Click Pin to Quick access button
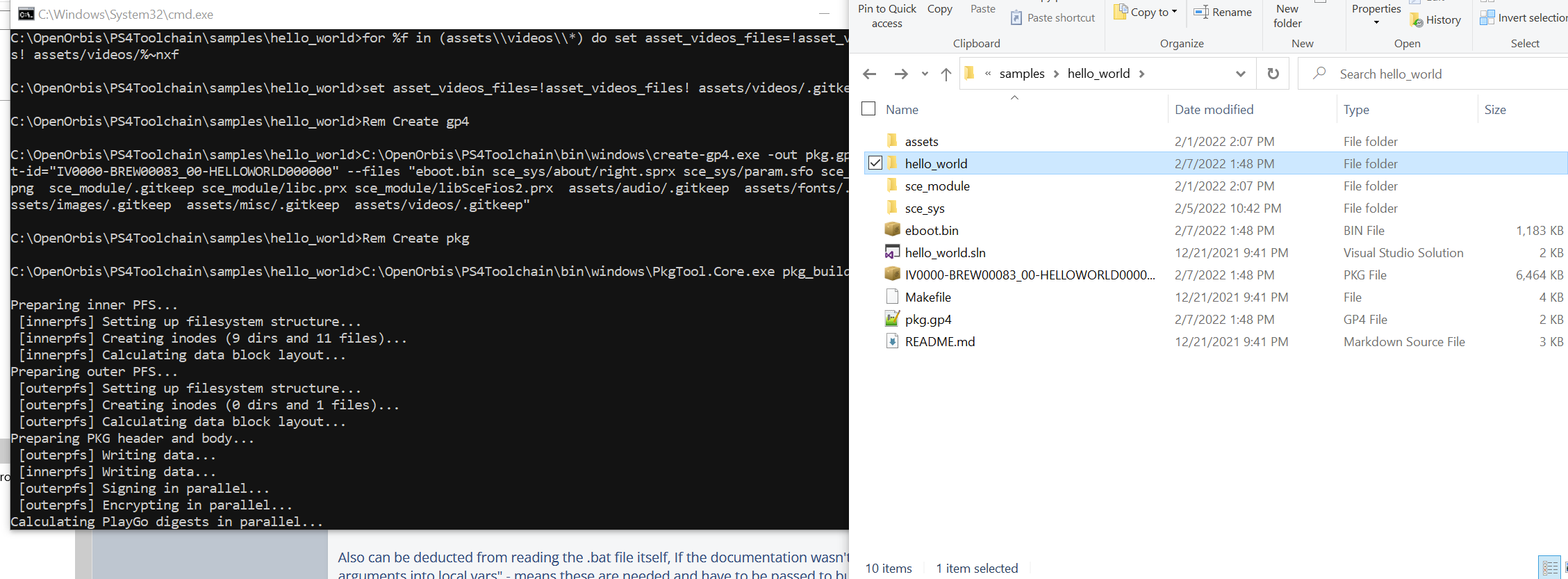This screenshot has width=1568, height=579. point(887,16)
